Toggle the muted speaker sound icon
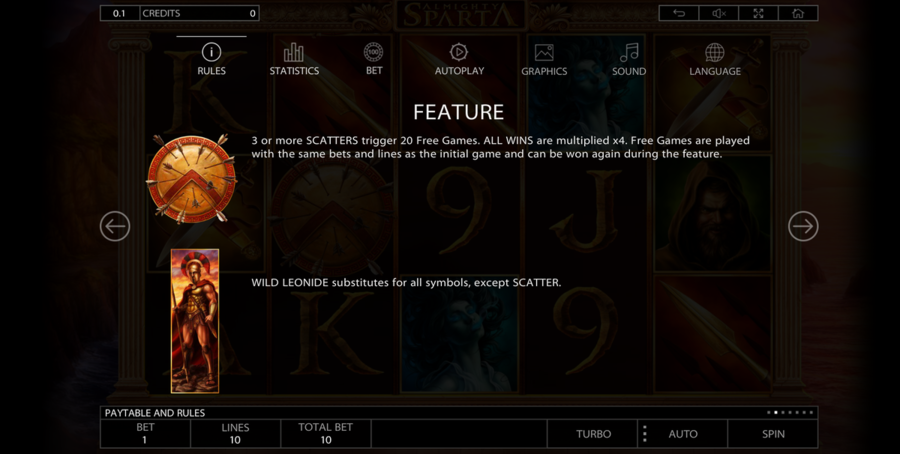Screen dimensions: 900x454 point(719,13)
